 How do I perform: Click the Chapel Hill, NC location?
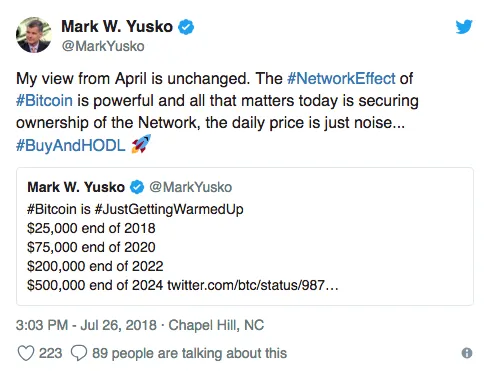click(216, 325)
